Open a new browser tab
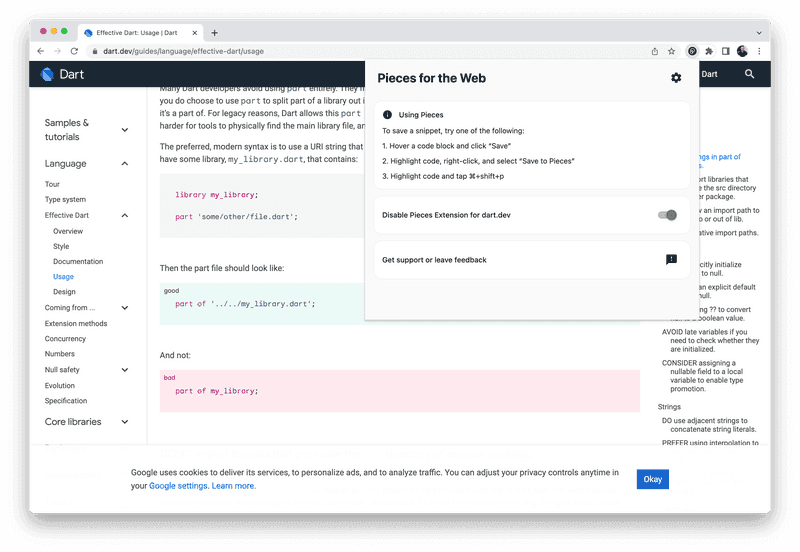The height and width of the screenshot is (552, 800). click(x=214, y=33)
